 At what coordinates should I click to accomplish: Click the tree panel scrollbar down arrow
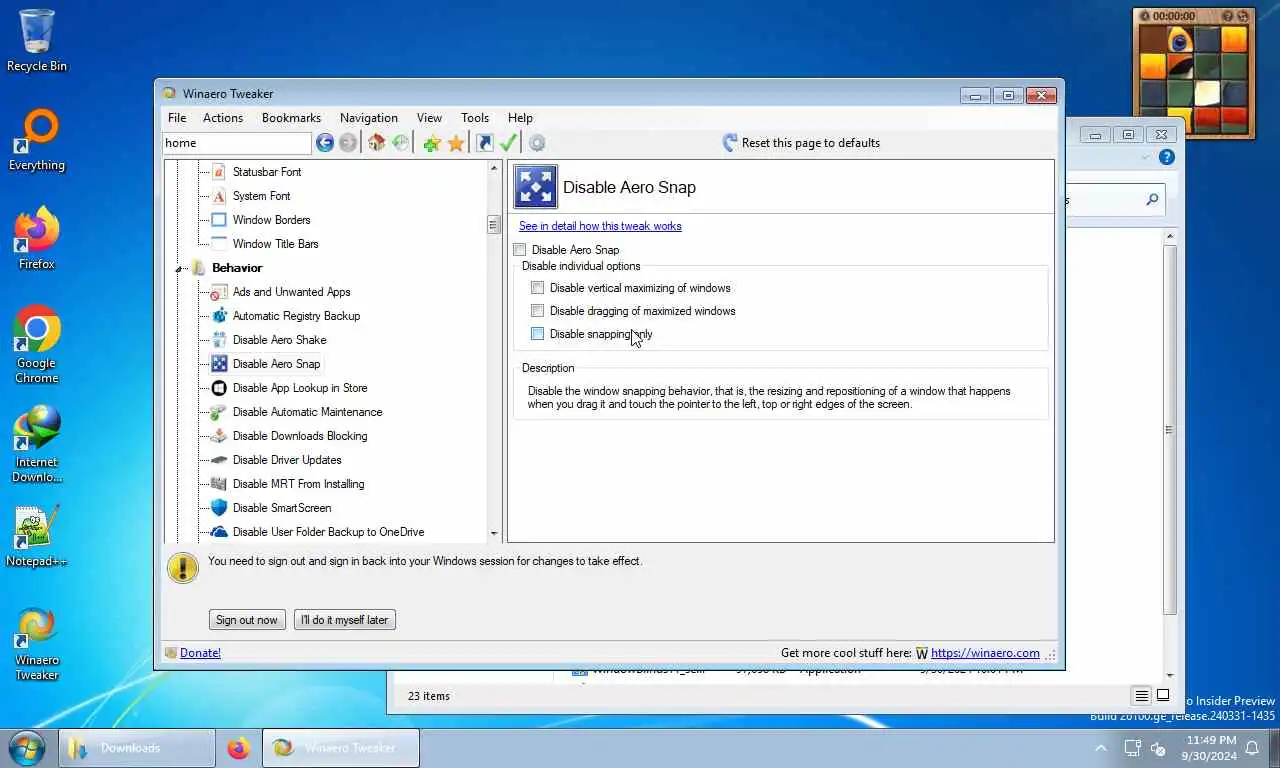click(494, 534)
